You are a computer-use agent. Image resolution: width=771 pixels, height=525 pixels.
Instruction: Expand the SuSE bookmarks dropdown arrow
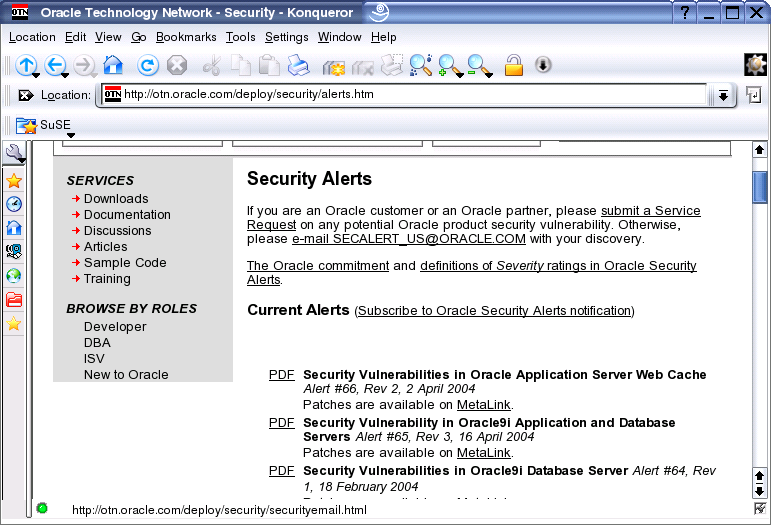click(x=71, y=135)
